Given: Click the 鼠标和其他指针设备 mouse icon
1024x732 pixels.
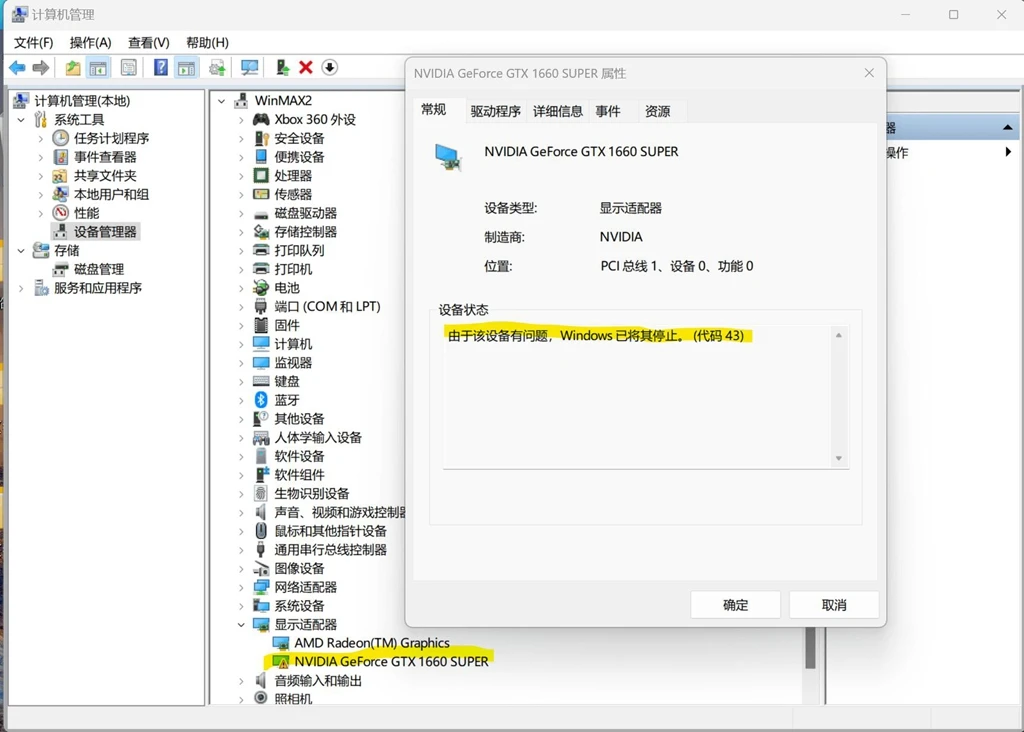Looking at the screenshot, I should (261, 531).
